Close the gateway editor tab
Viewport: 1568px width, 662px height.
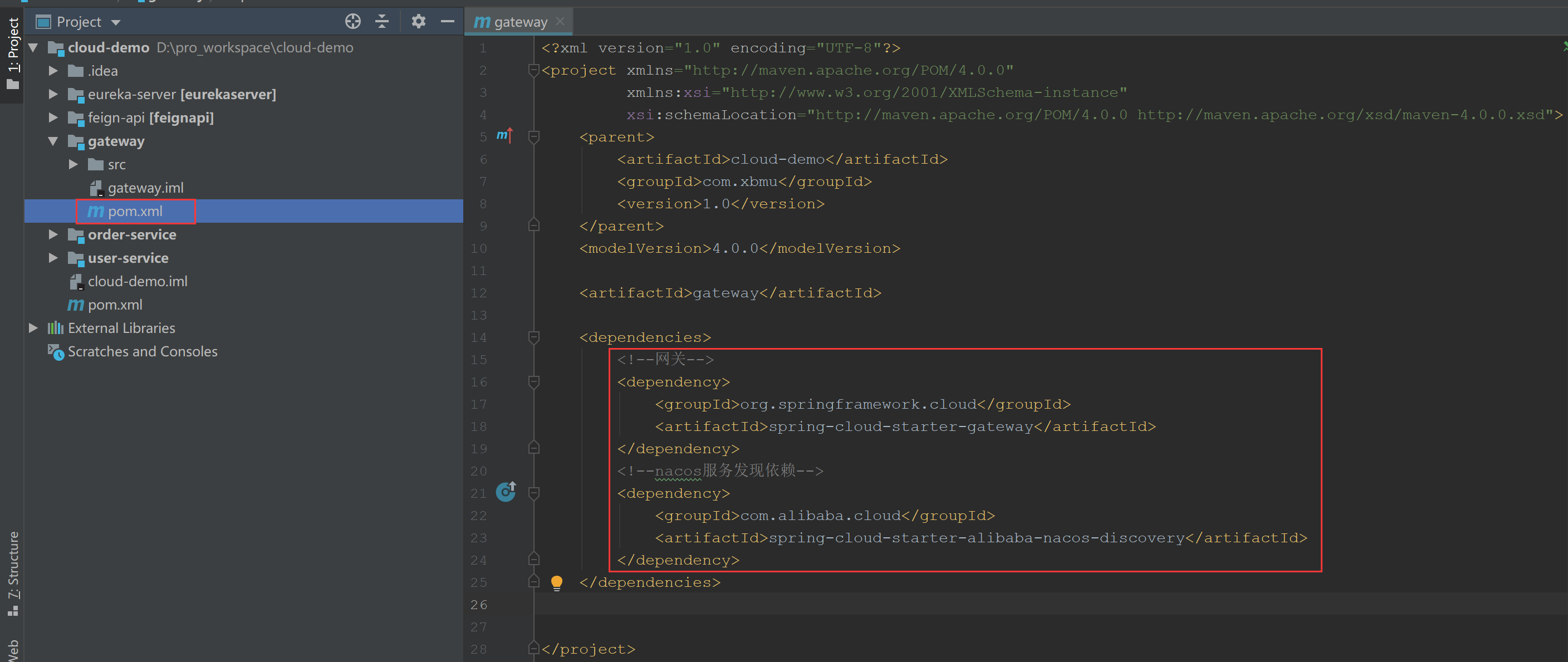(x=560, y=21)
